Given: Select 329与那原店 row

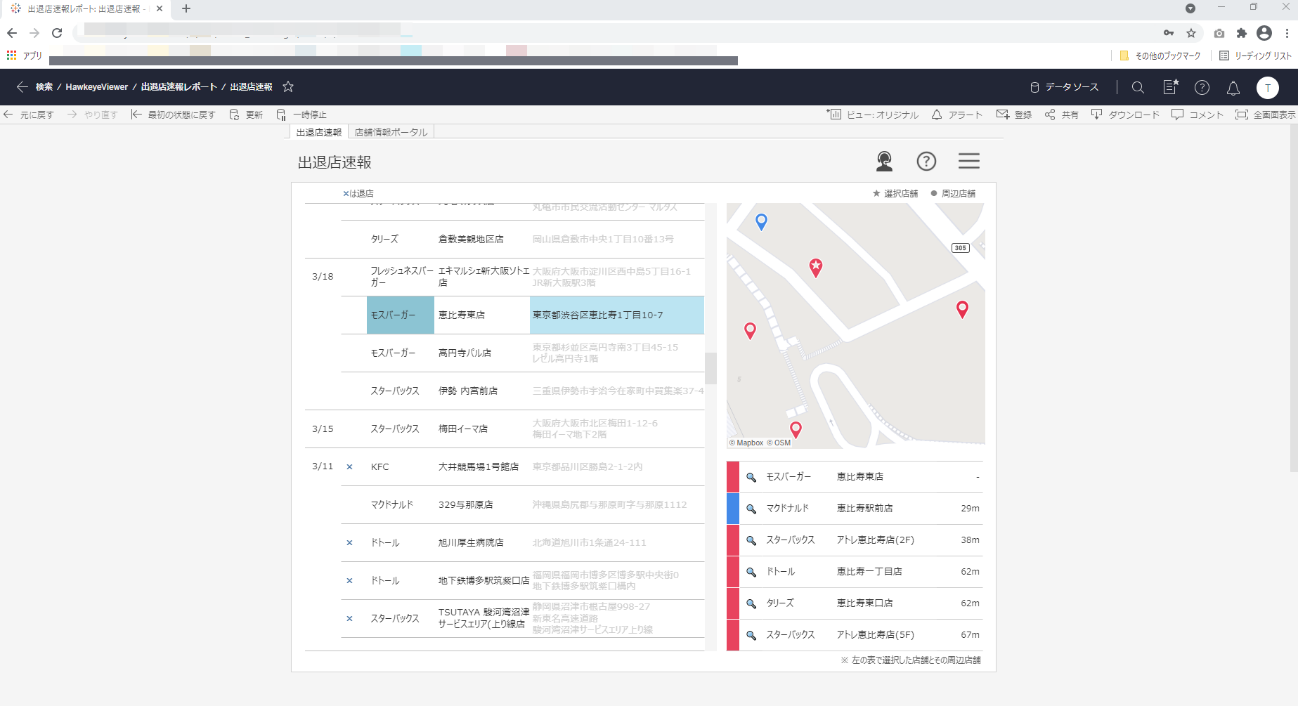Looking at the screenshot, I should 465,505.
